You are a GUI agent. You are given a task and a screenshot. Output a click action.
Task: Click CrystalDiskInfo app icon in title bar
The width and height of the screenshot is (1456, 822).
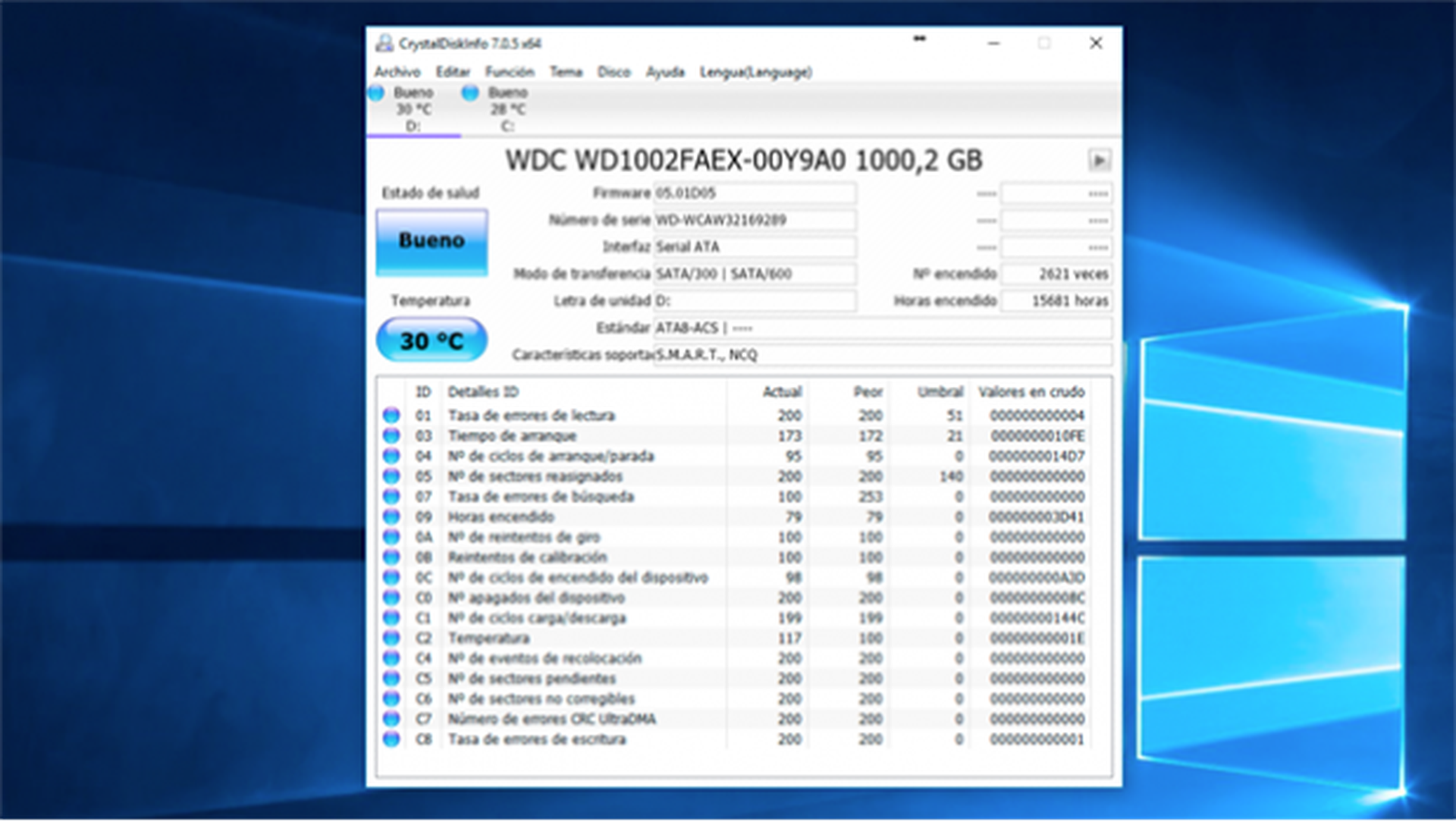[x=384, y=43]
